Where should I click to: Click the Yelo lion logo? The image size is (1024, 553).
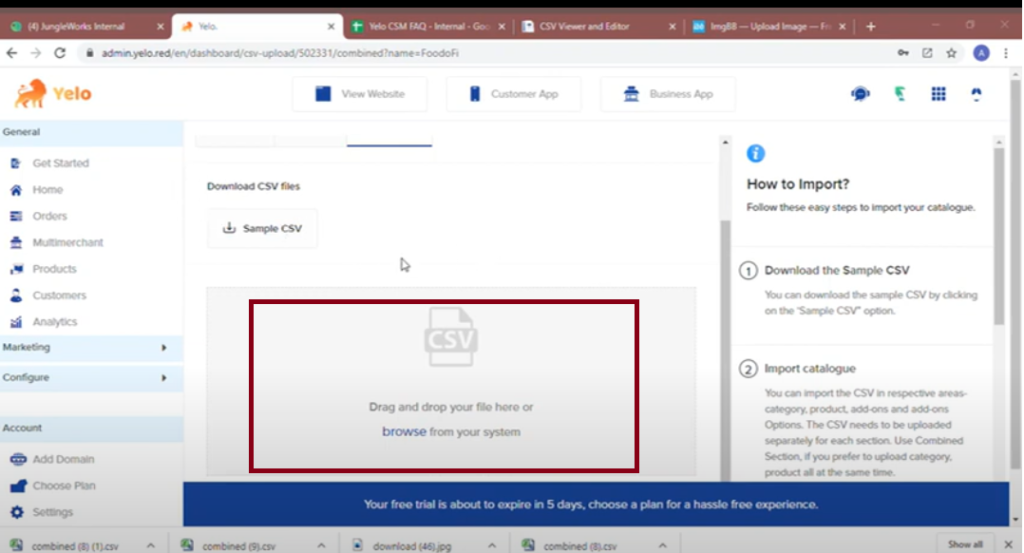(31, 93)
